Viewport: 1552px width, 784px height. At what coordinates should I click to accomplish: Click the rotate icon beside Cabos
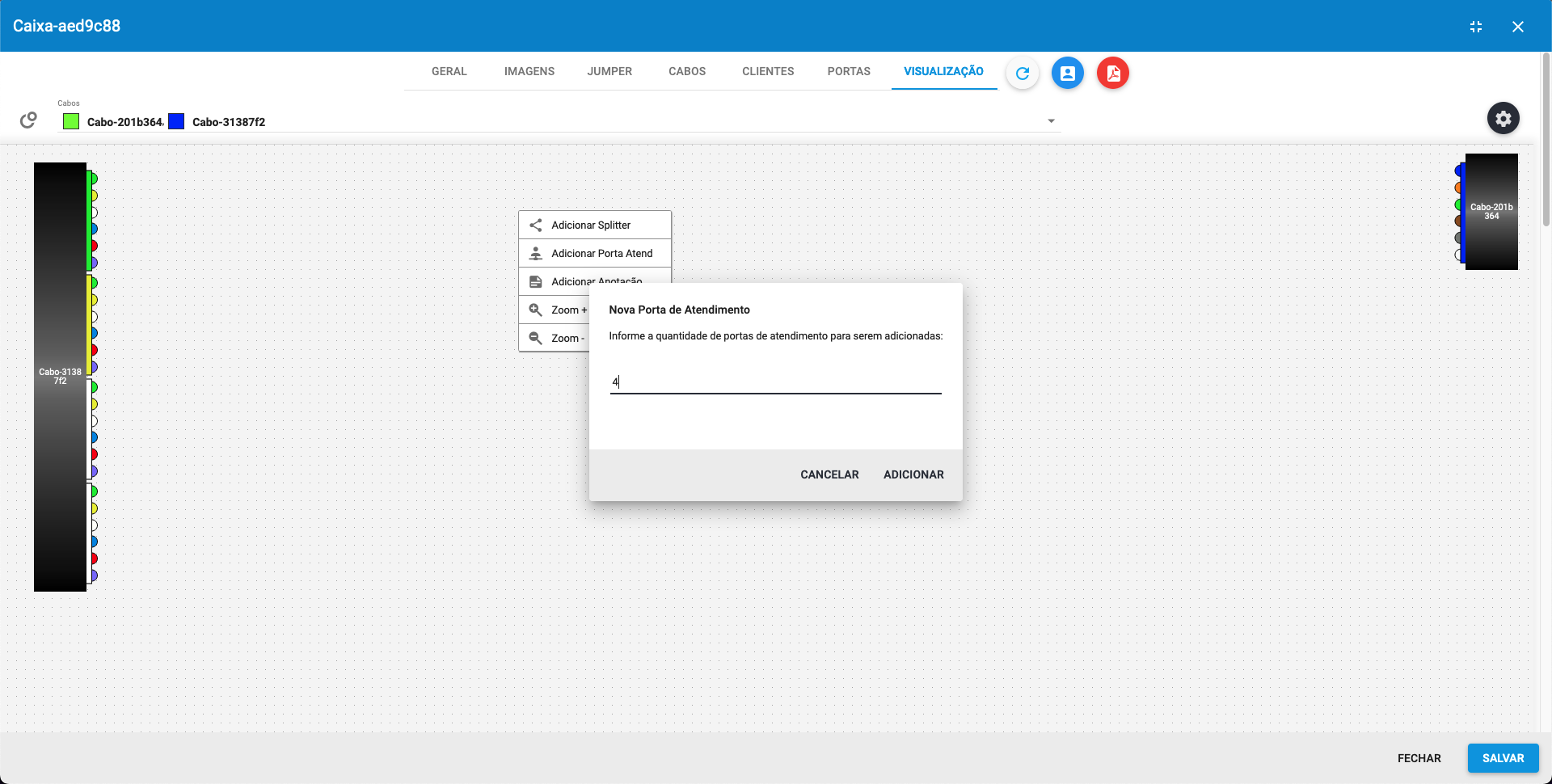point(28,120)
